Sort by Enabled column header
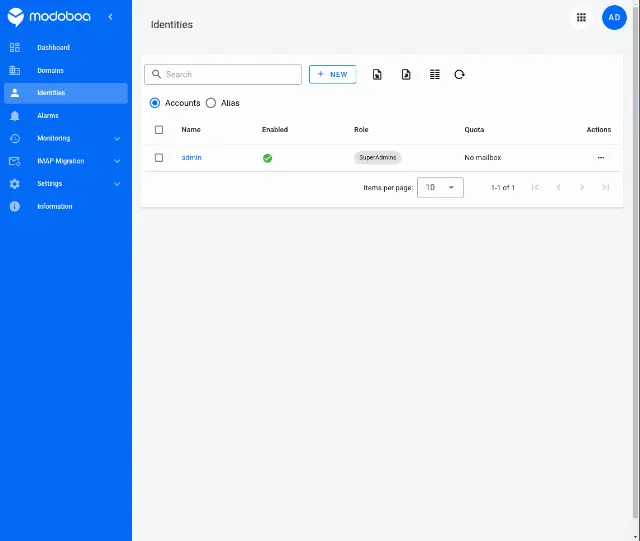Viewport: 640px width, 541px height. pyautogui.click(x=275, y=129)
